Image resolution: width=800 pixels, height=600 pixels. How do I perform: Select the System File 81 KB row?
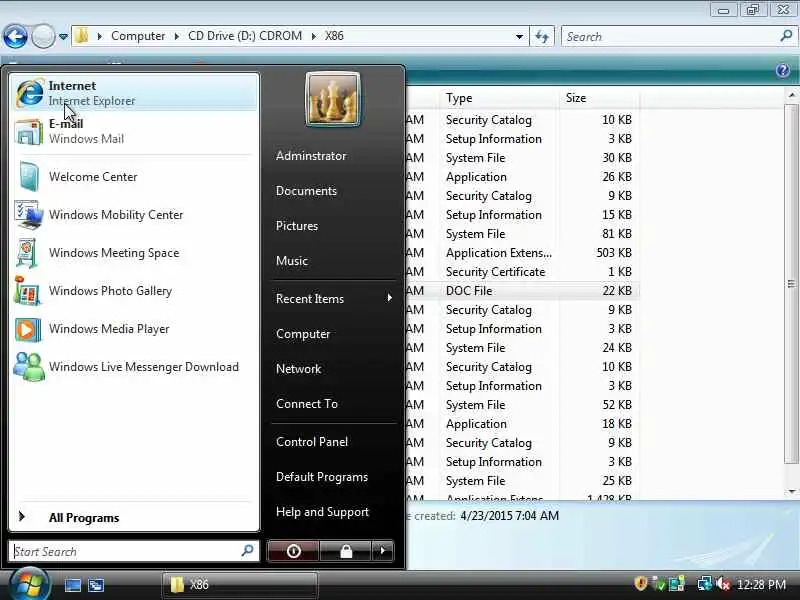(522, 234)
